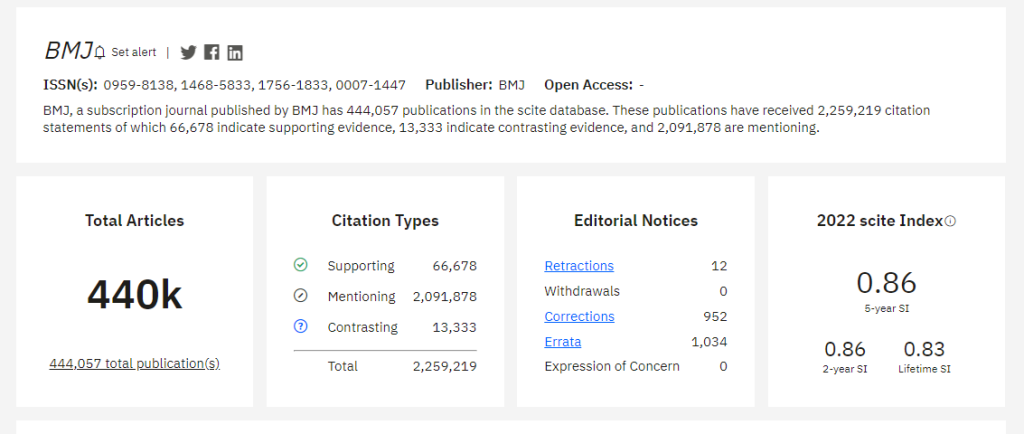Viewport: 1024px width, 434px height.
Task: Click the BMJ journal title
Action: pos(68,50)
